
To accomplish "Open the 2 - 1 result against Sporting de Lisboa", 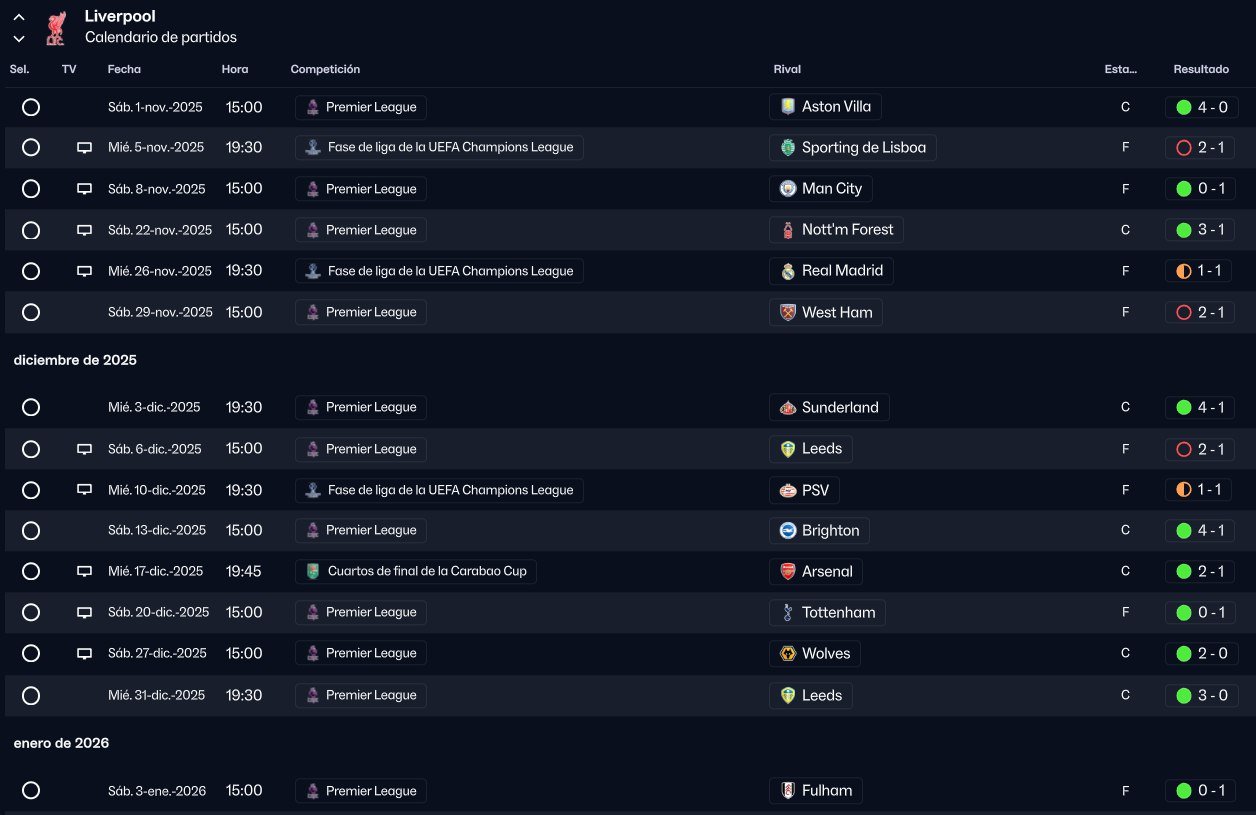I will point(1200,148).
